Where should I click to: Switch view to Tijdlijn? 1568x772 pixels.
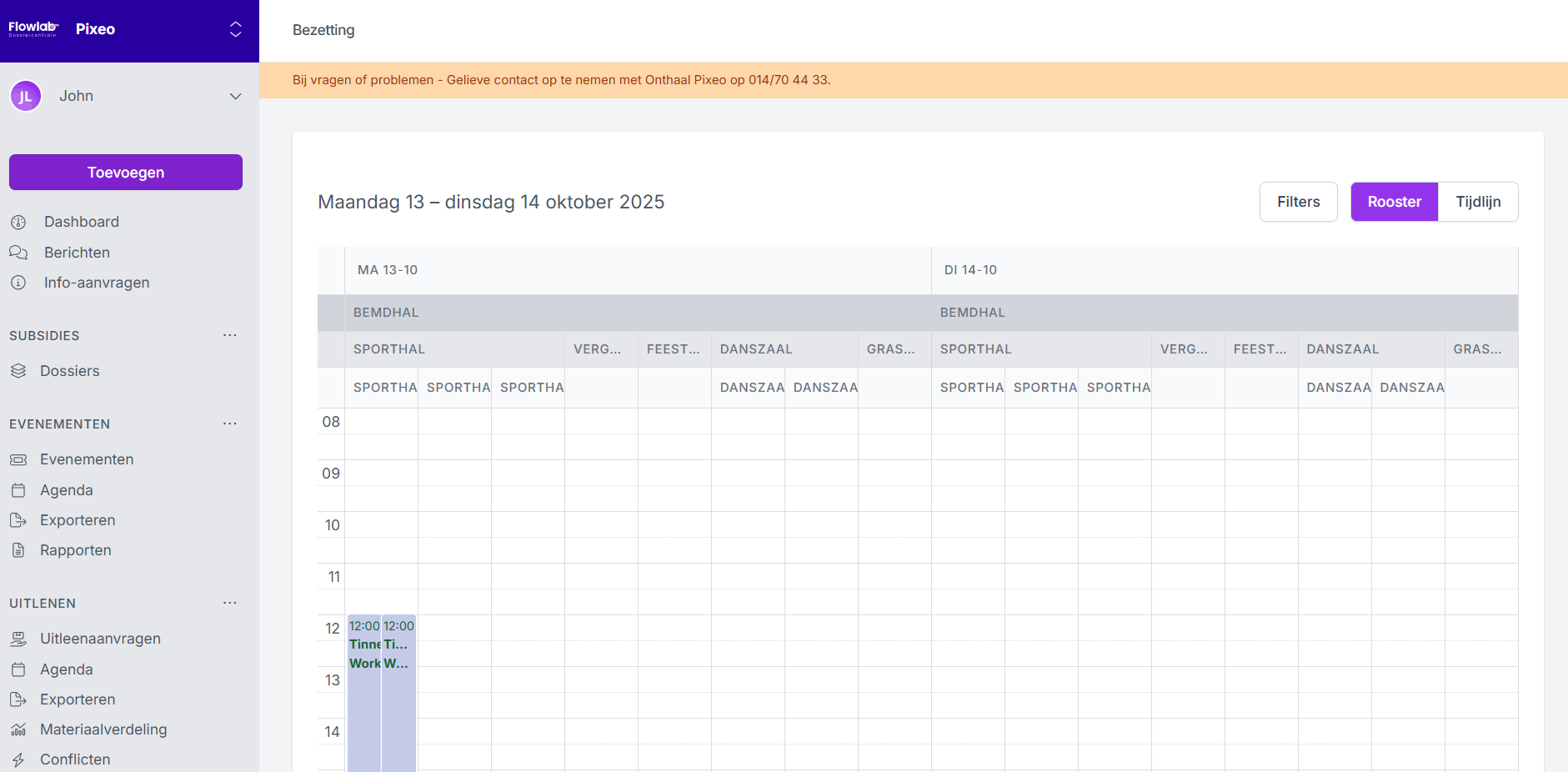pos(1477,202)
